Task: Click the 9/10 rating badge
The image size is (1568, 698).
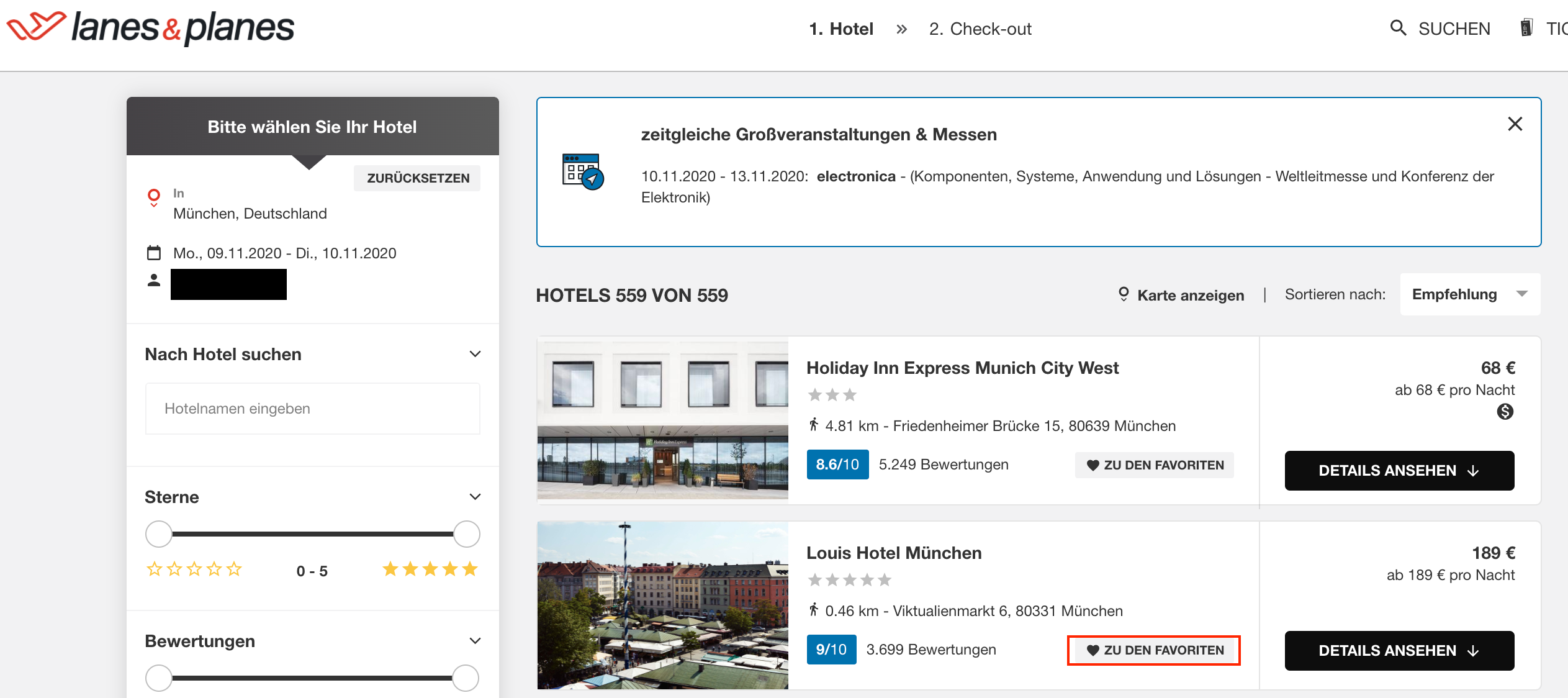Action: [831, 650]
